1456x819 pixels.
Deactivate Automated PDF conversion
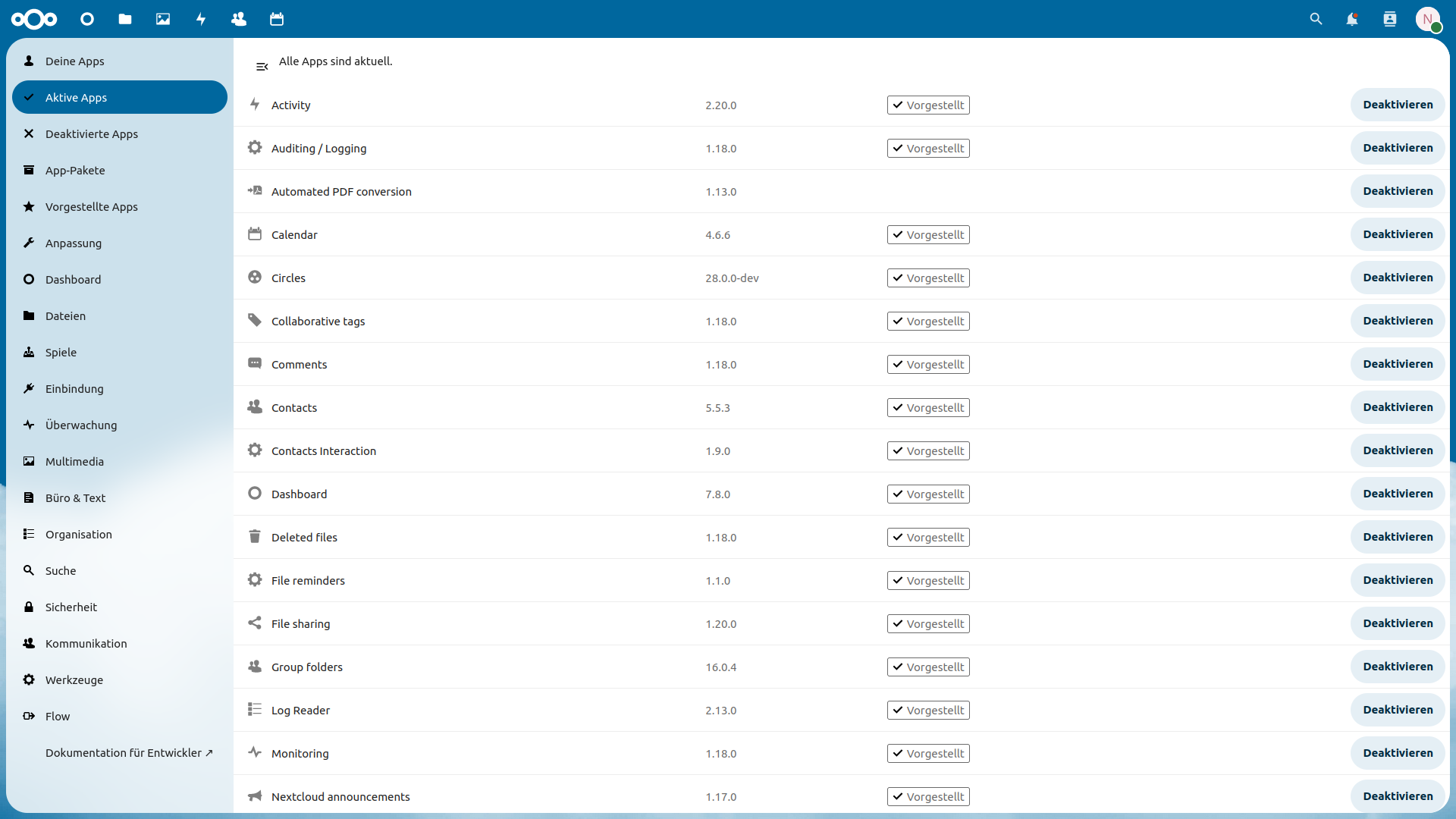point(1398,191)
